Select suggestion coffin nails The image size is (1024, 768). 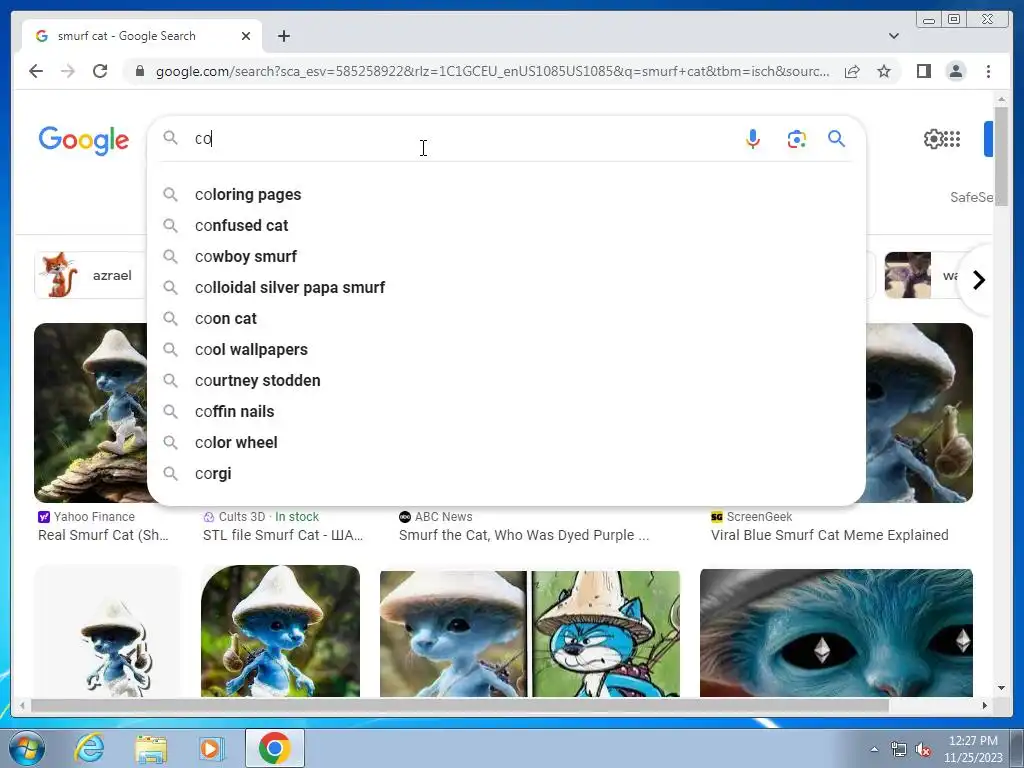coord(506,411)
